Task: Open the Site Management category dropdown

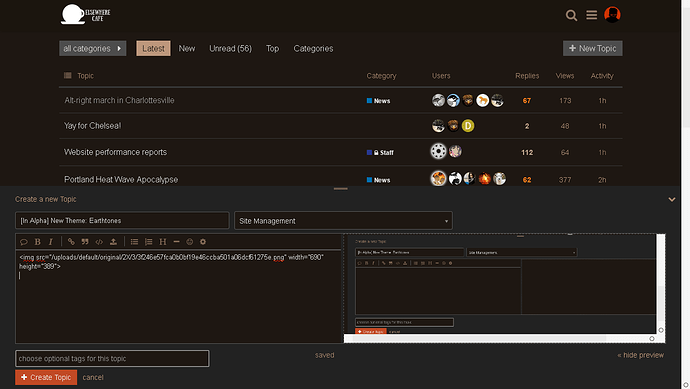Action: pyautogui.click(x=343, y=220)
